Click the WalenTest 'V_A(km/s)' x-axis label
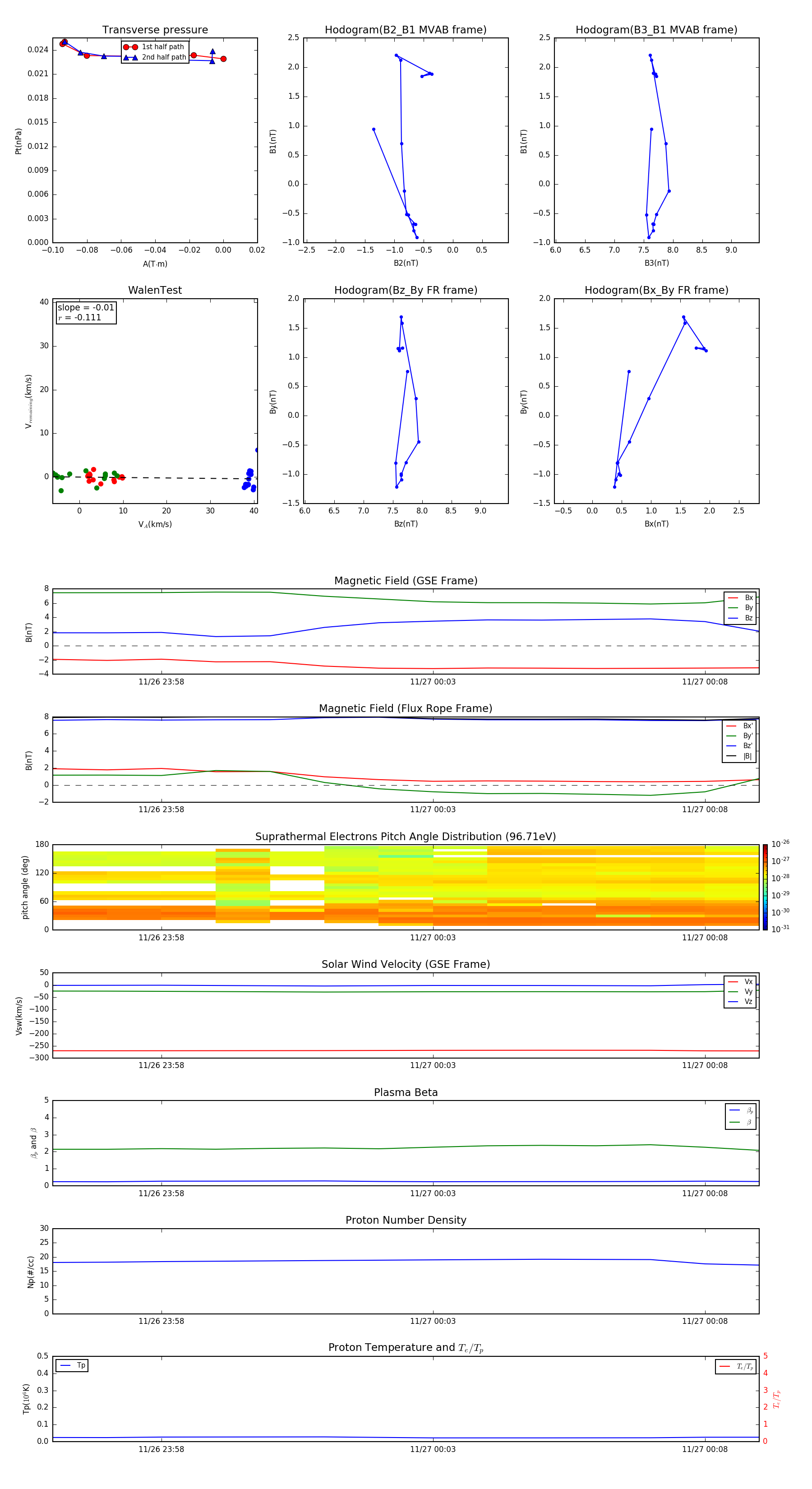Image resolution: width=812 pixels, height=1489 pixels. pyautogui.click(x=155, y=525)
